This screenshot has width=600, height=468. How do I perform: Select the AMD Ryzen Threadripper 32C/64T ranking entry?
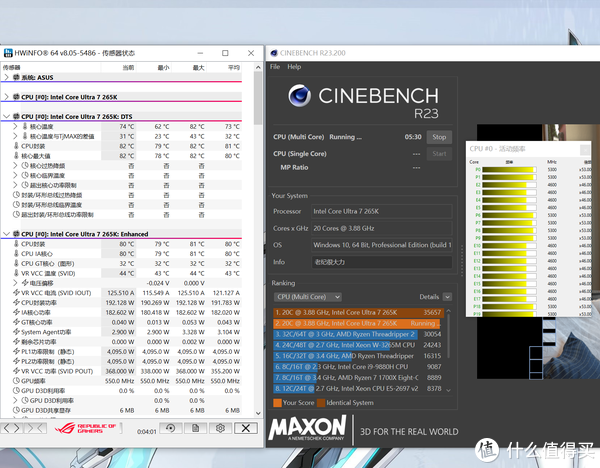click(x=358, y=334)
